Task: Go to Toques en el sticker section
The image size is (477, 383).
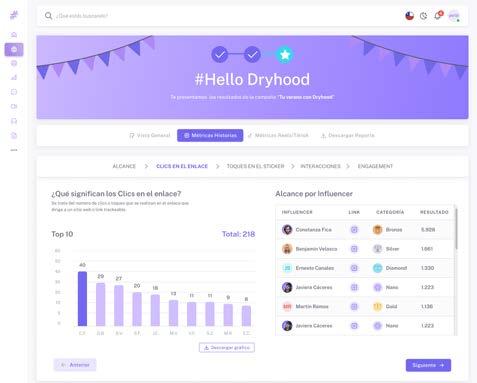Action: tap(255, 166)
